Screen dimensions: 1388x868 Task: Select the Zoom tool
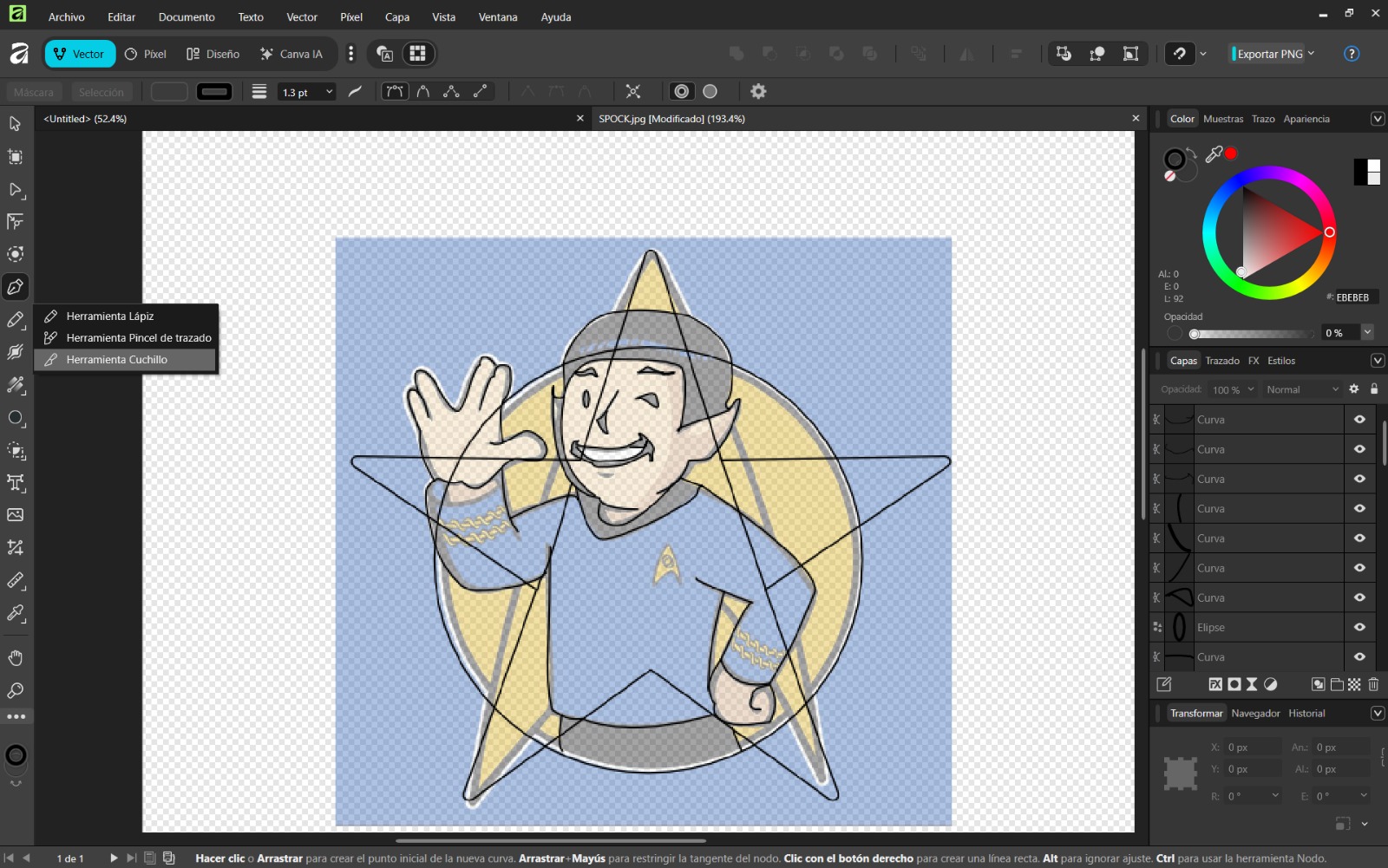tap(15, 689)
